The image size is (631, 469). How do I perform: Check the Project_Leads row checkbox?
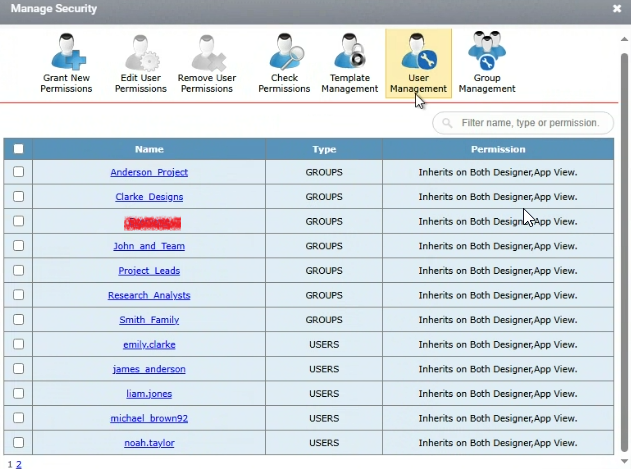pyautogui.click(x=18, y=270)
